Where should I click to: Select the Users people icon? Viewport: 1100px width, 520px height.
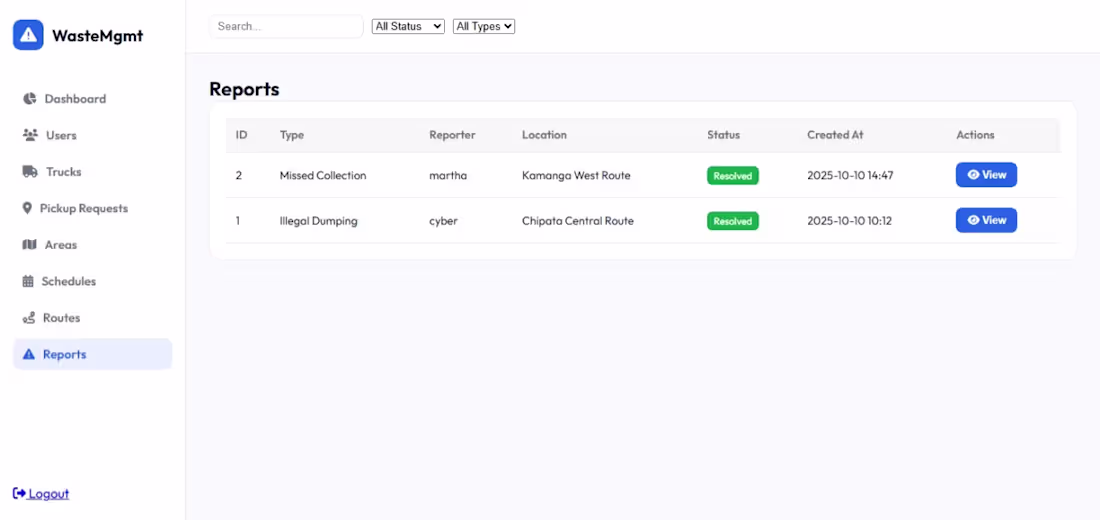[x=30, y=135]
